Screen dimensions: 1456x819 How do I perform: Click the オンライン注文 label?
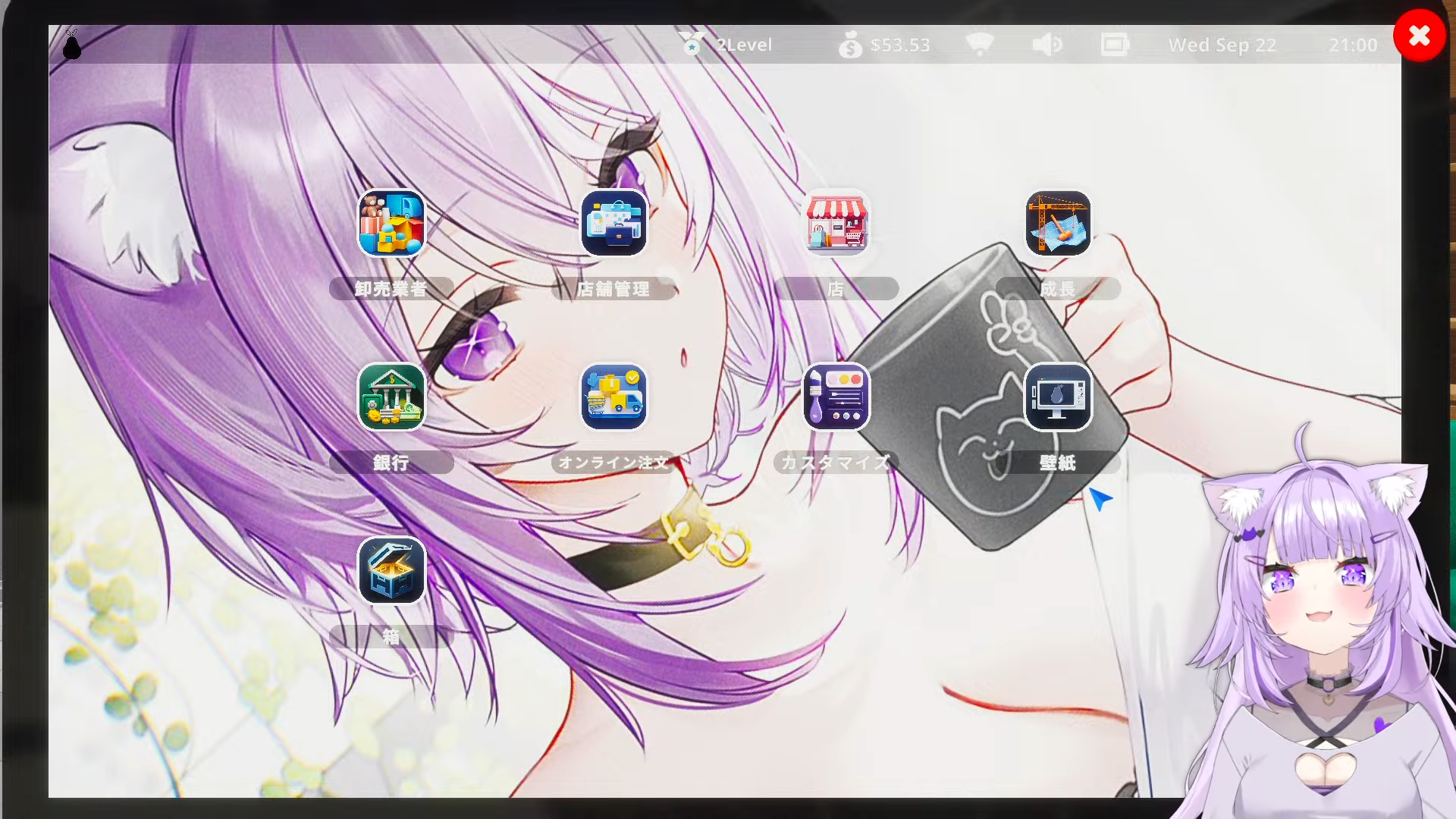pyautogui.click(x=613, y=463)
